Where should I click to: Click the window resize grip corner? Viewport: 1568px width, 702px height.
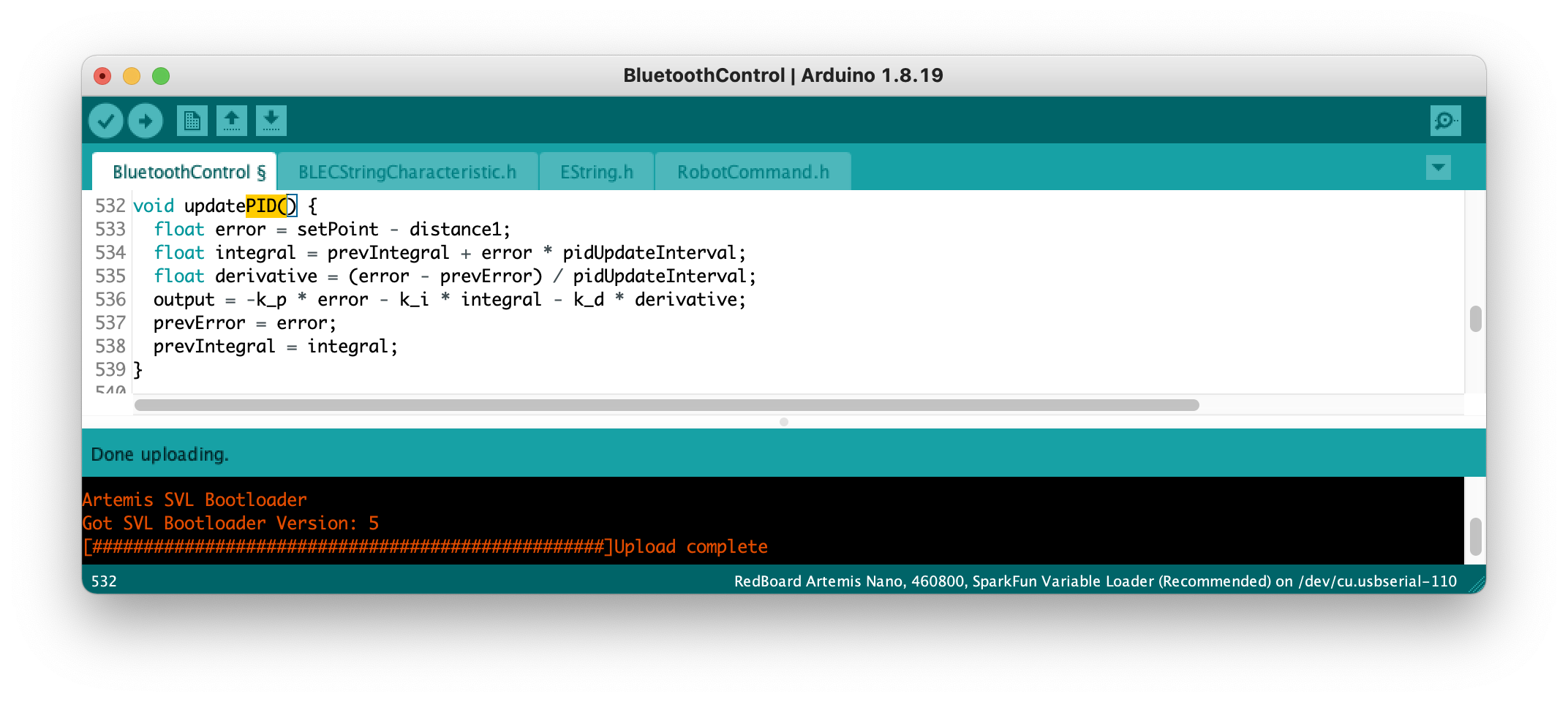pos(1477,584)
